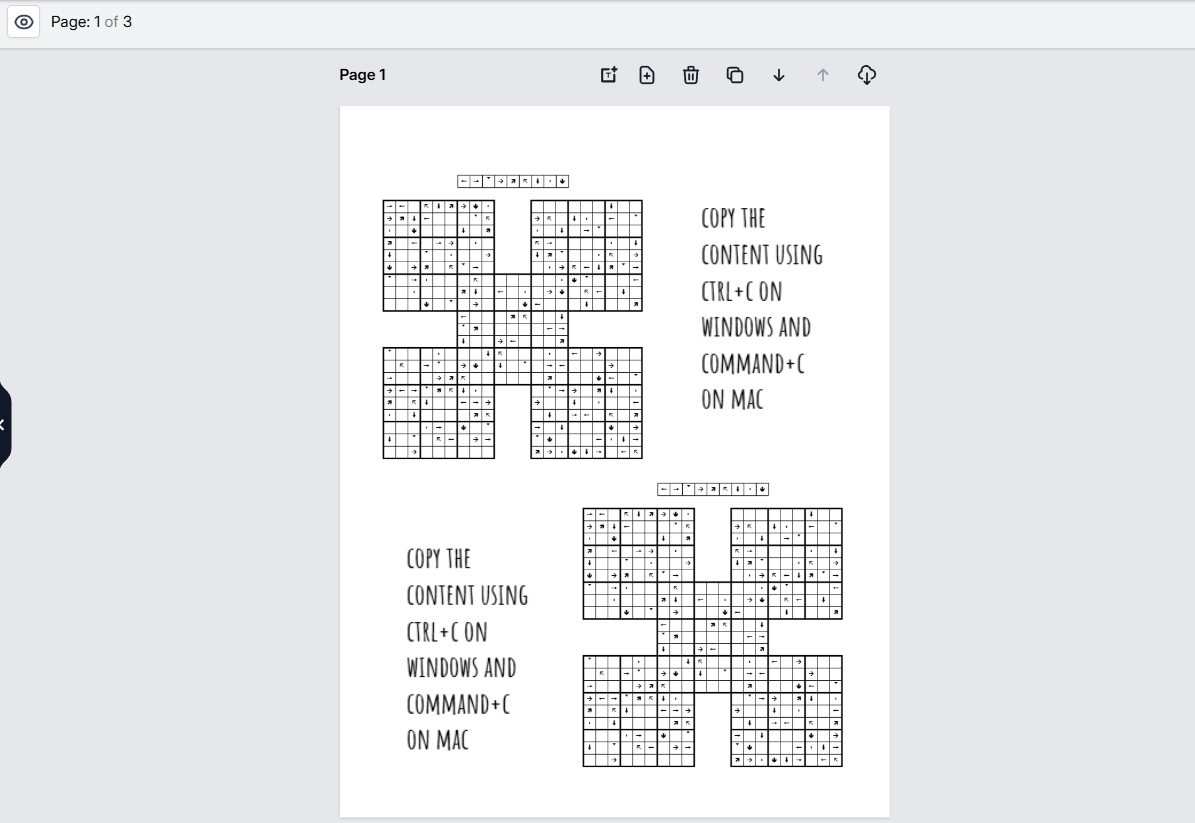Download the document via the cloud download icon
Viewport: 1195px width, 823px height.
[x=866, y=75]
